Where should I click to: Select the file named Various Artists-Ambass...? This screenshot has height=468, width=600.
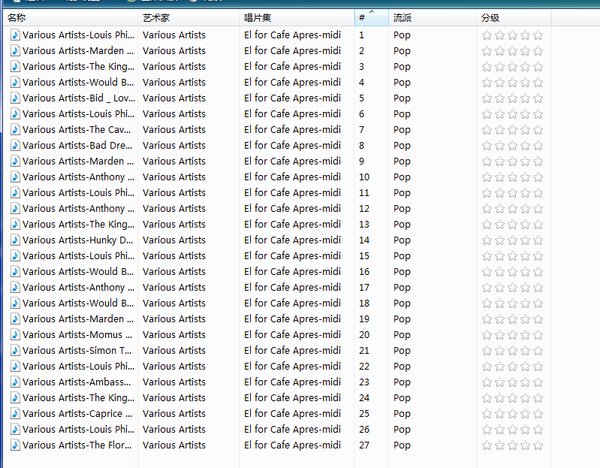[x=77, y=382]
